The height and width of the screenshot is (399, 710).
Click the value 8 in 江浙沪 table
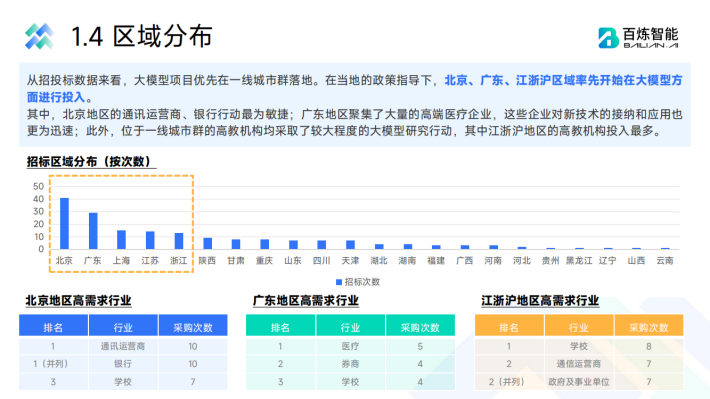click(649, 346)
